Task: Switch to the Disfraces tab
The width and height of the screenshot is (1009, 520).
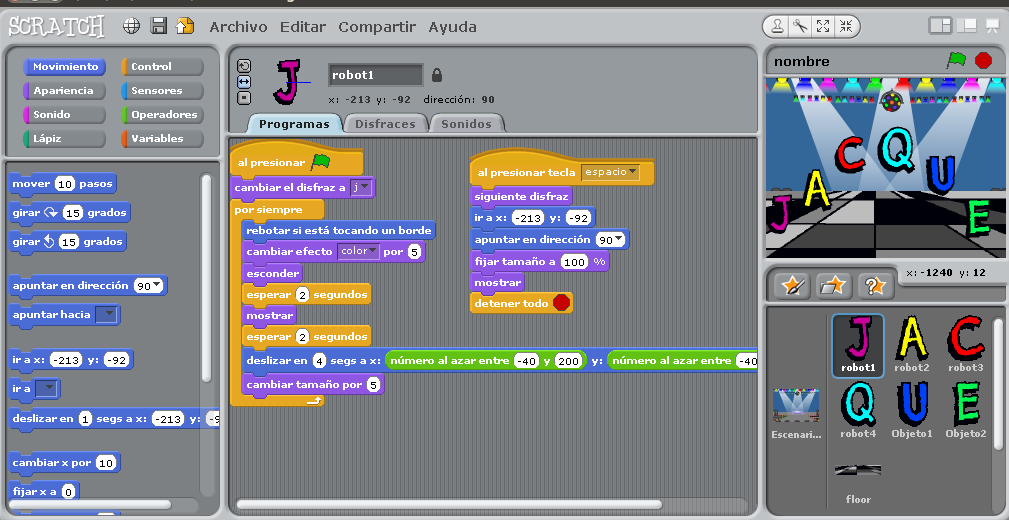Action: 385,124
